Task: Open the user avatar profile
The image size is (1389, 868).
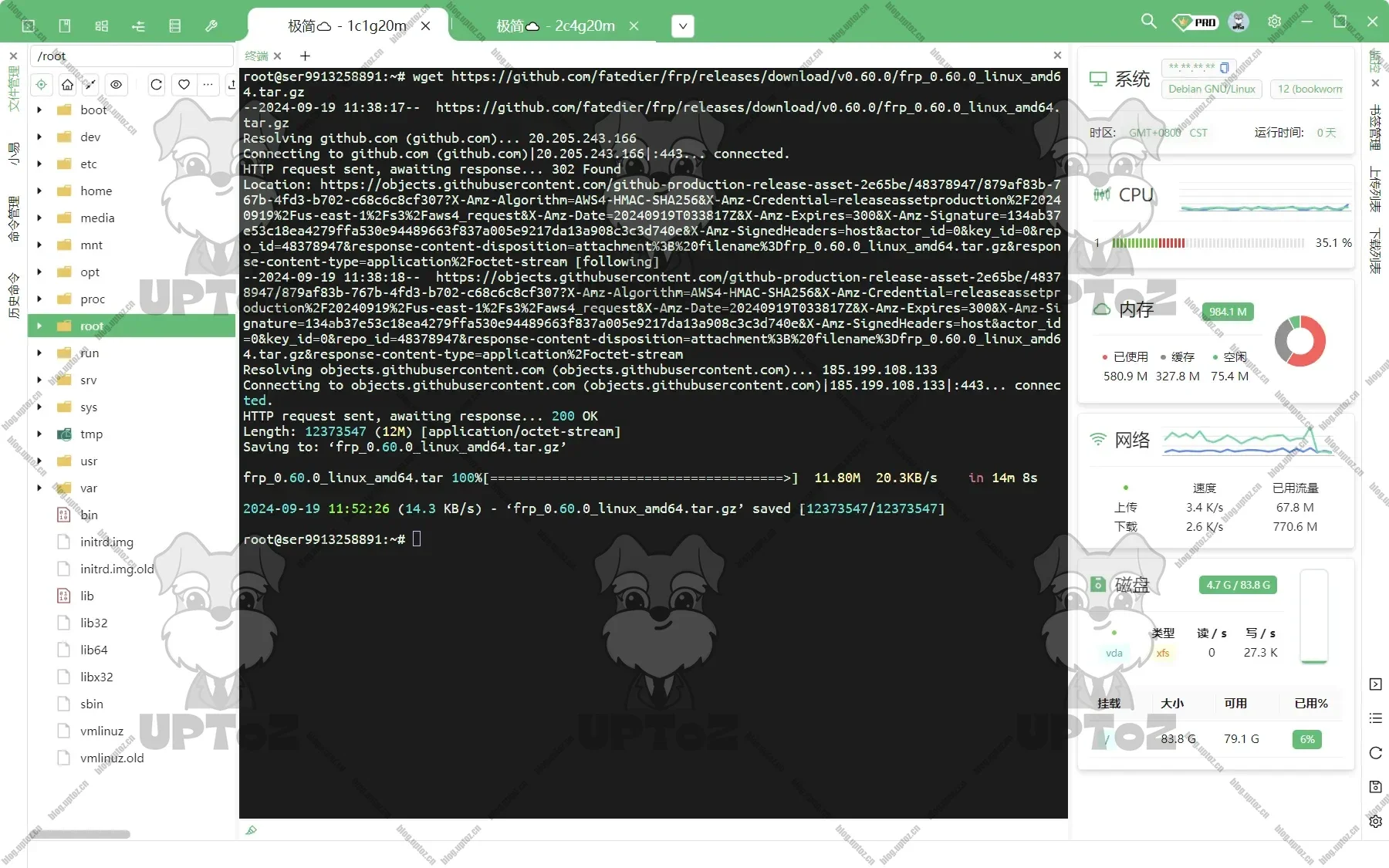Action: click(1239, 22)
